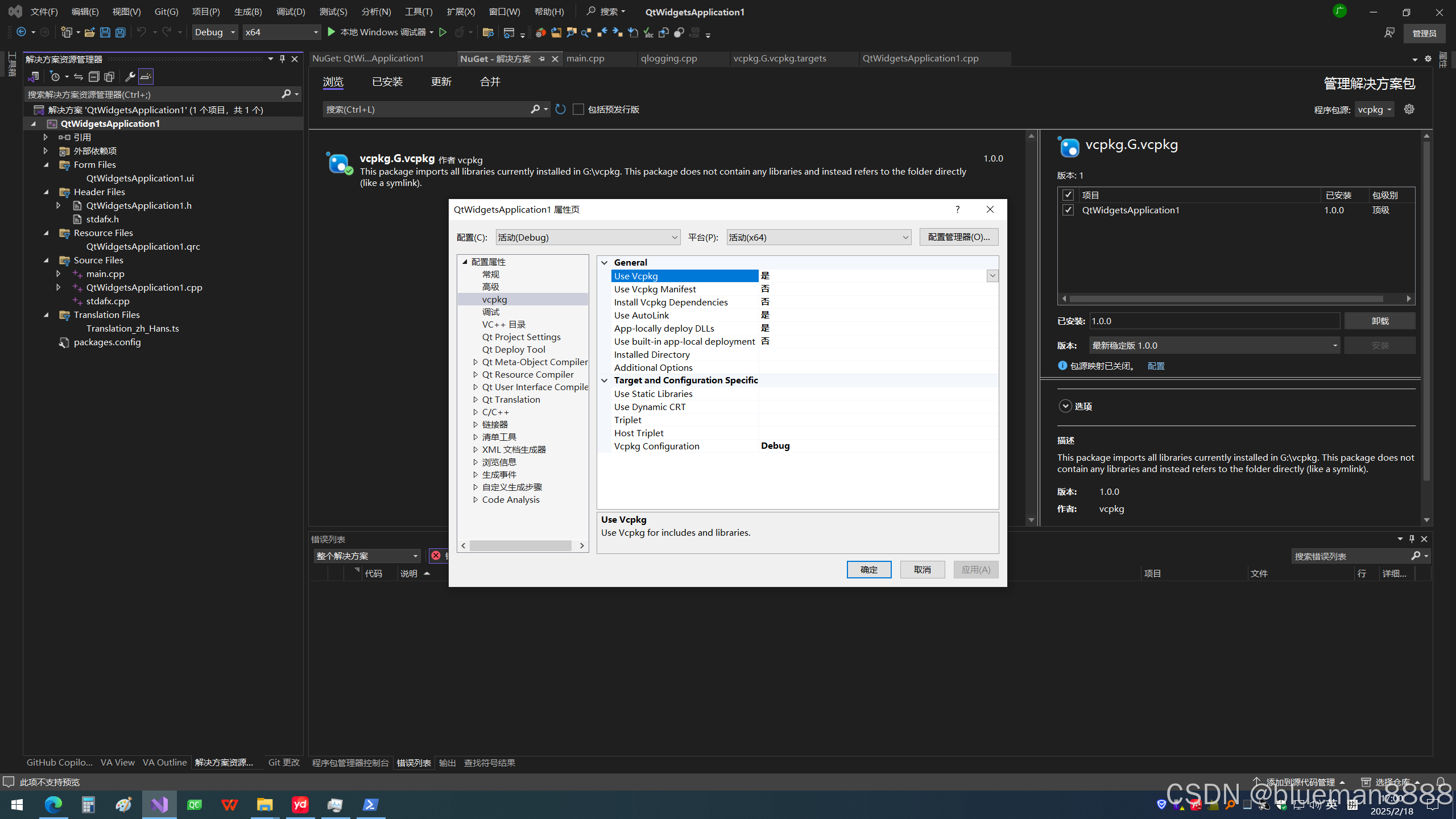
Task: Start debugging with green play arrow
Action: point(331,32)
